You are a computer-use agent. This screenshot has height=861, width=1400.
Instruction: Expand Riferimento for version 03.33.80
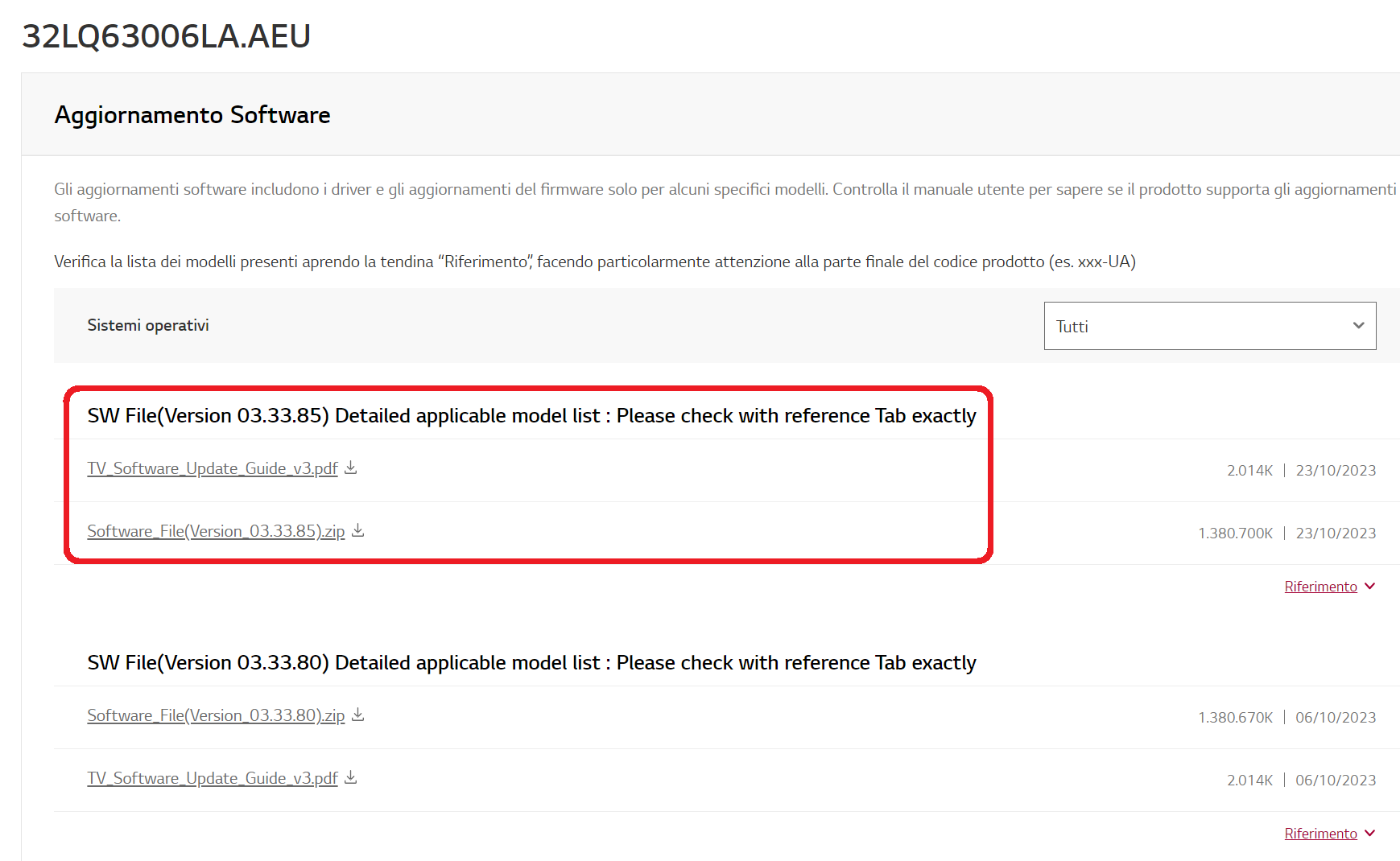click(x=1320, y=834)
